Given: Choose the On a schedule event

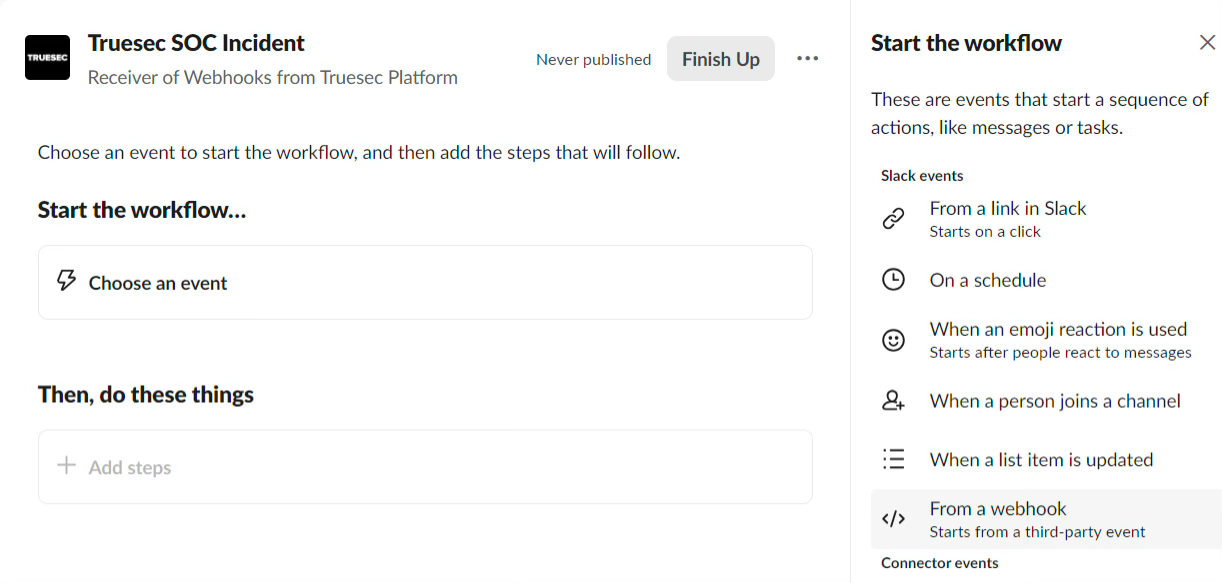Looking at the screenshot, I should pos(987,280).
